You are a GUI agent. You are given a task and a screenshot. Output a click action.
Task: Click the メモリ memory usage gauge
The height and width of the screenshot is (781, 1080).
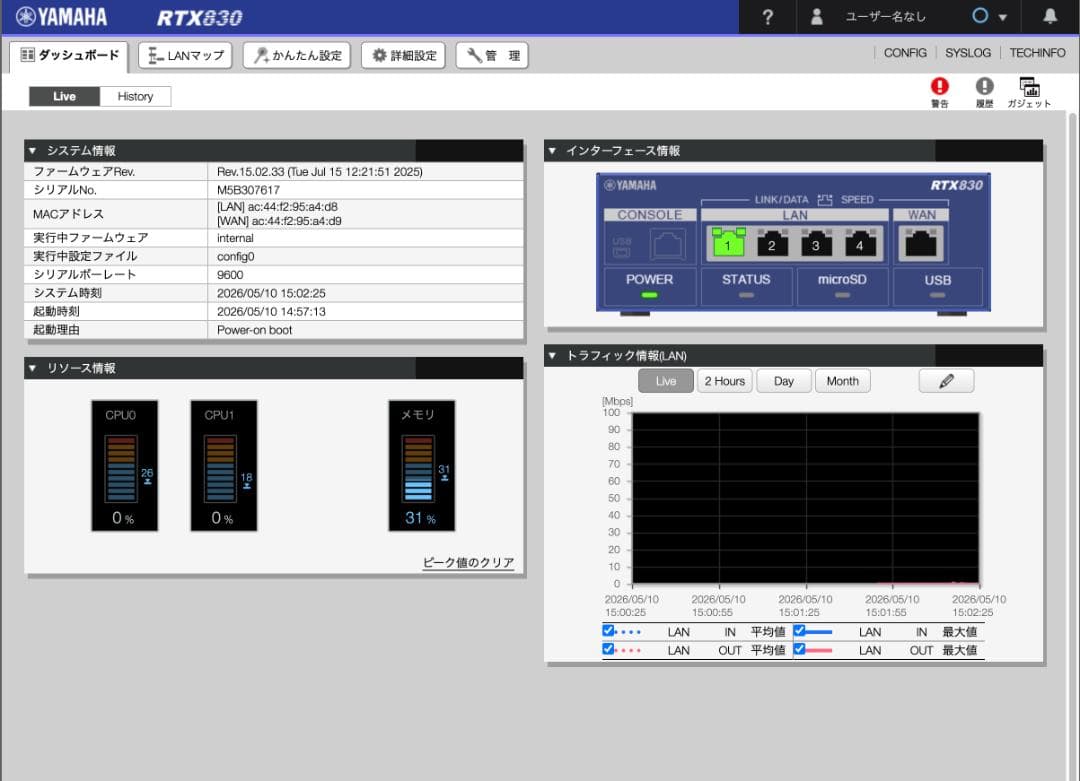pyautogui.click(x=422, y=465)
